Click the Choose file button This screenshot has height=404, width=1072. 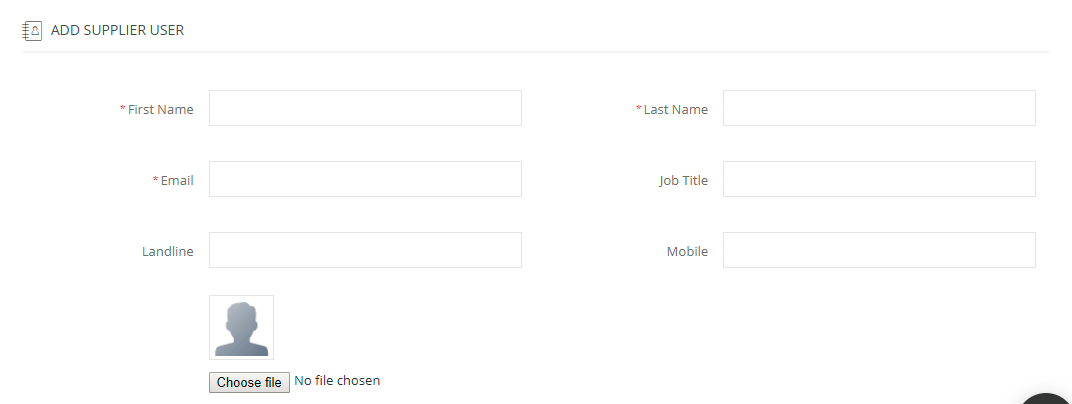click(x=250, y=382)
